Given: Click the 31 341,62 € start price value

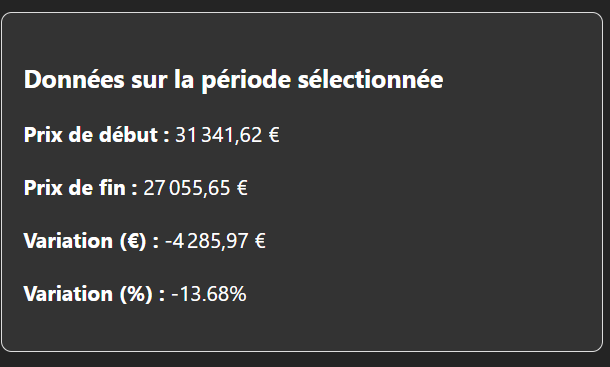Looking at the screenshot, I should click(x=227, y=135).
